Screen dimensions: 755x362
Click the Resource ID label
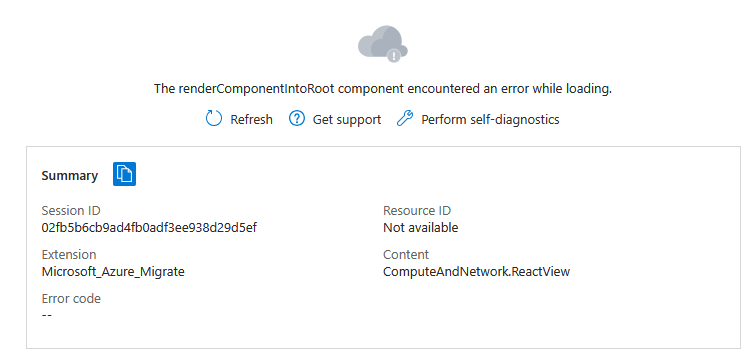click(417, 211)
